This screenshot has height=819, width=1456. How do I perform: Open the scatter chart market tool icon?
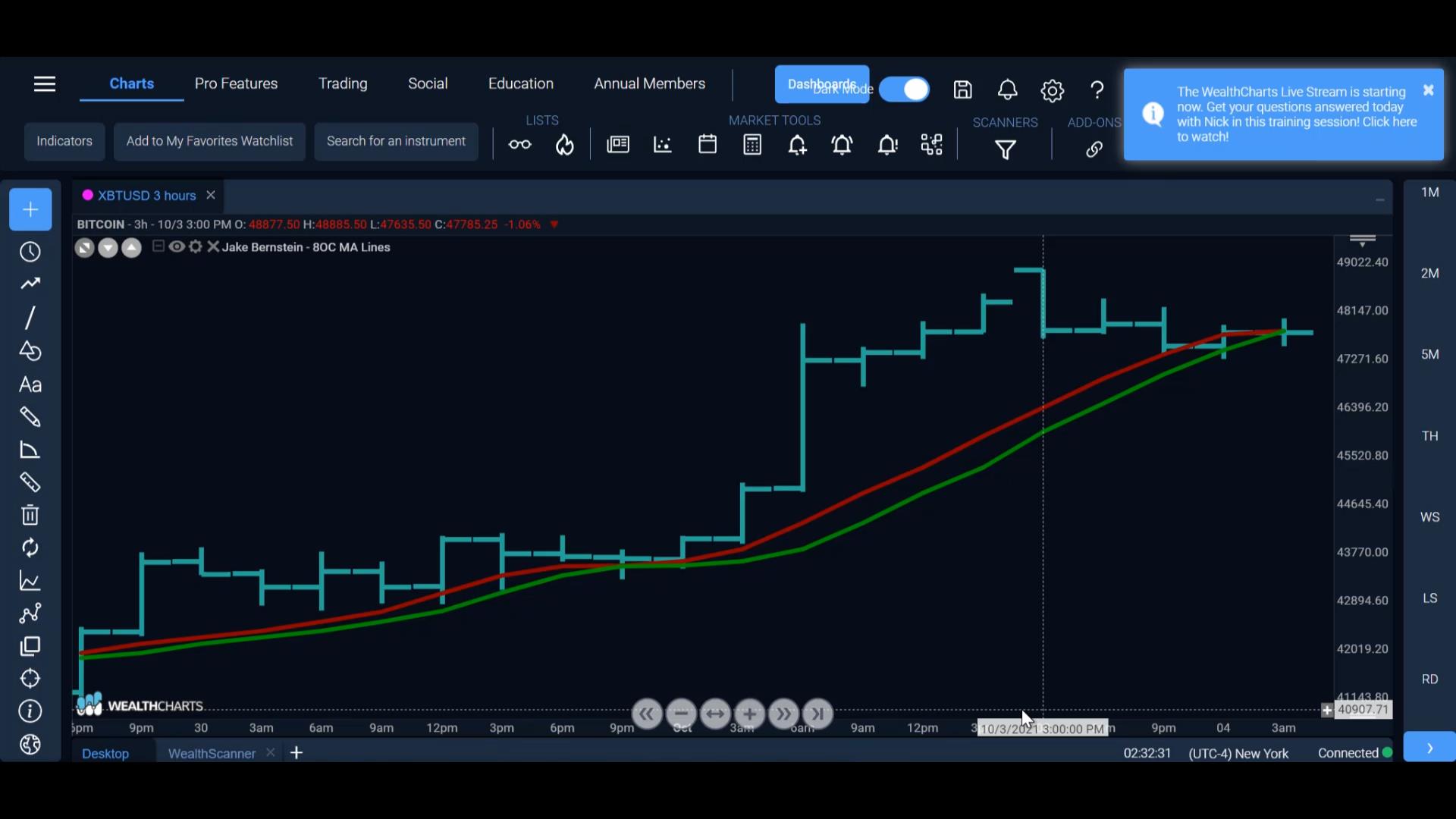(x=663, y=145)
